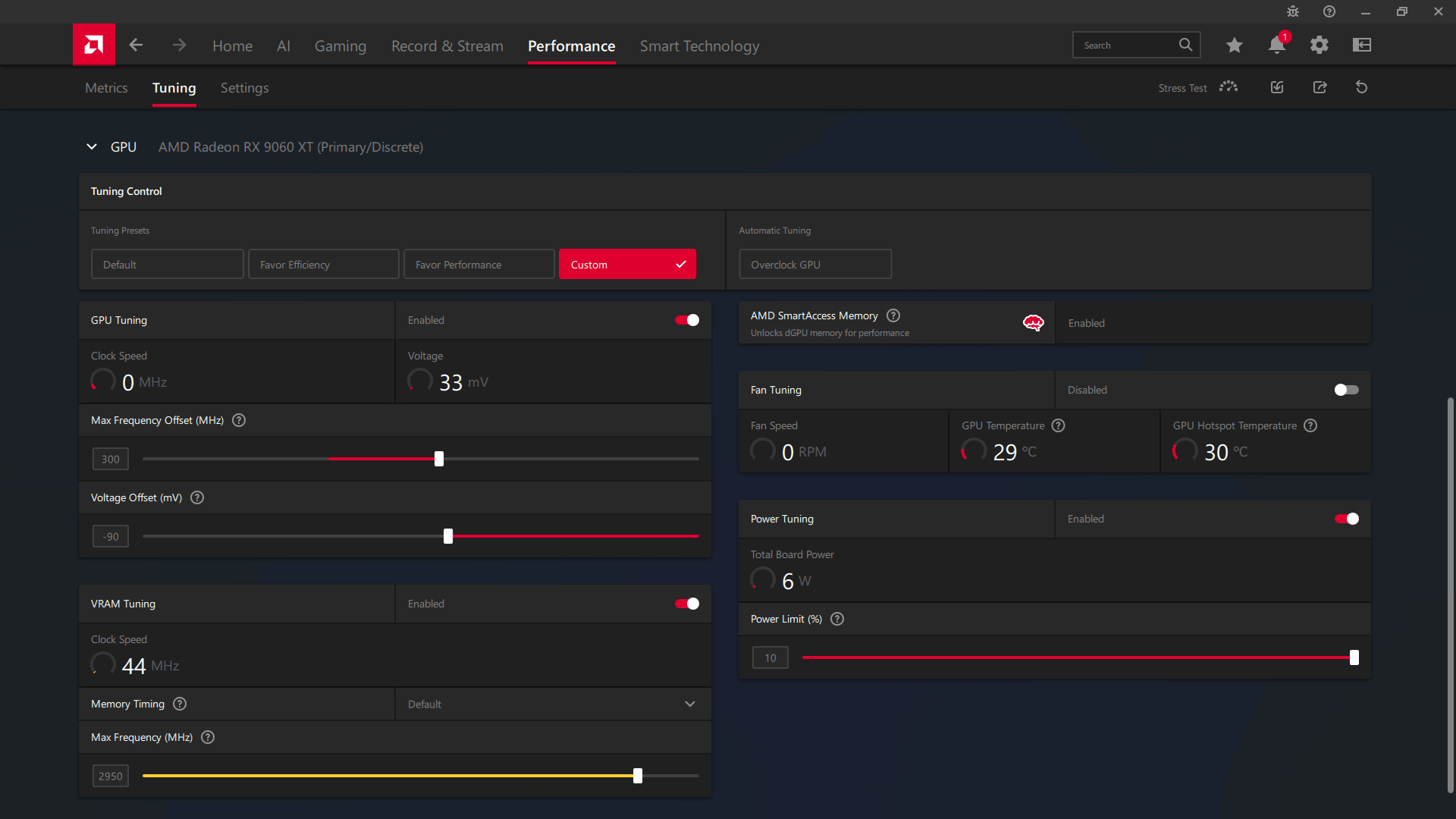The height and width of the screenshot is (819, 1456).
Task: Click the load profile icon
Action: point(1277,87)
